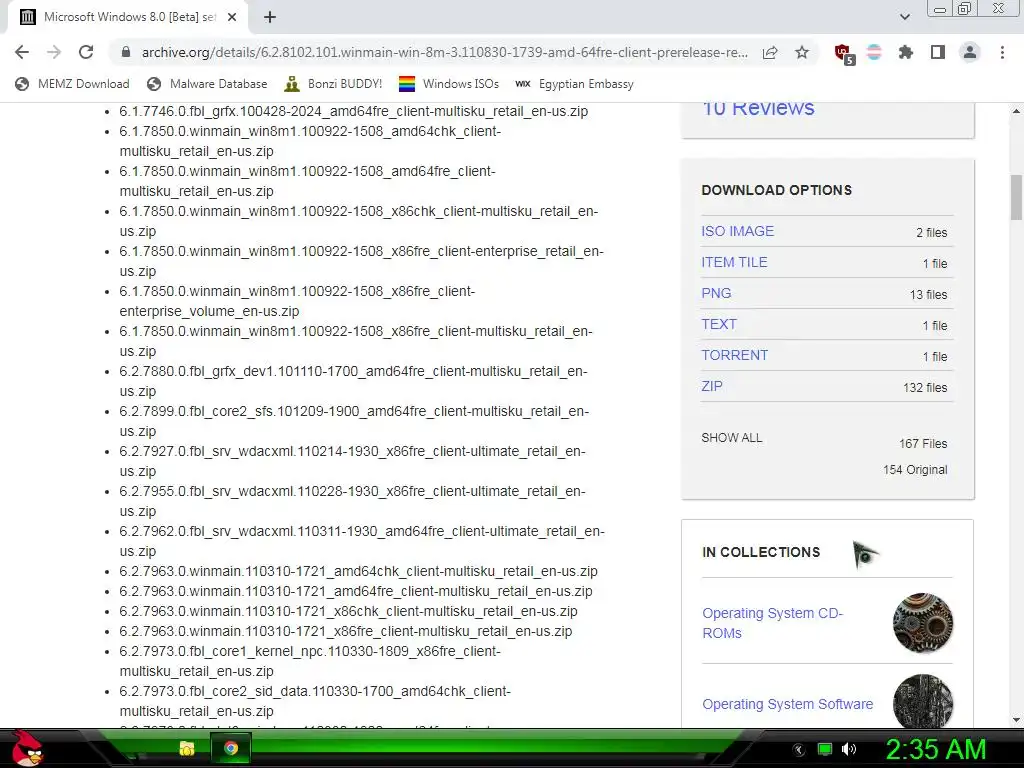The width and height of the screenshot is (1024, 768).
Task: Select 6.2.7963.0.winmain amd64chk entry
Action: 358,571
